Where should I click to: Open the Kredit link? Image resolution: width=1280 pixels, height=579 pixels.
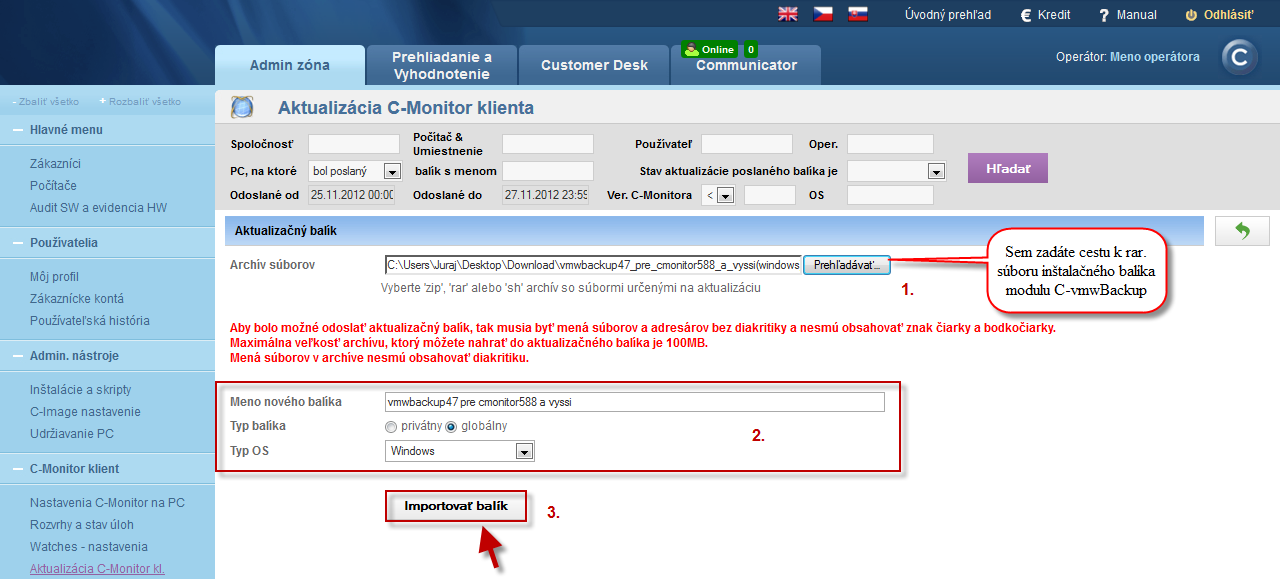click(1054, 15)
